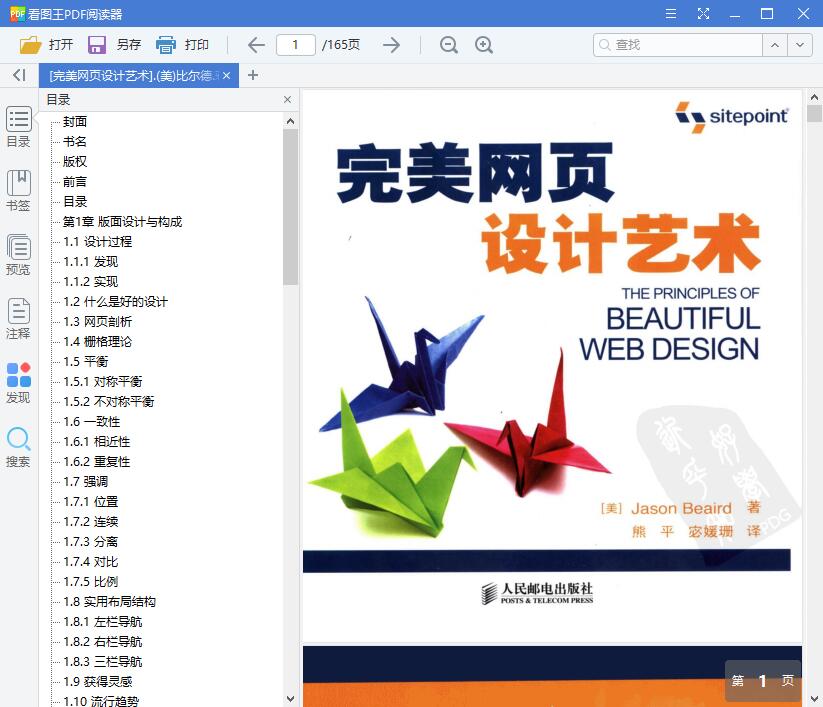Toggle fullscreen mode from the title bar

704,14
